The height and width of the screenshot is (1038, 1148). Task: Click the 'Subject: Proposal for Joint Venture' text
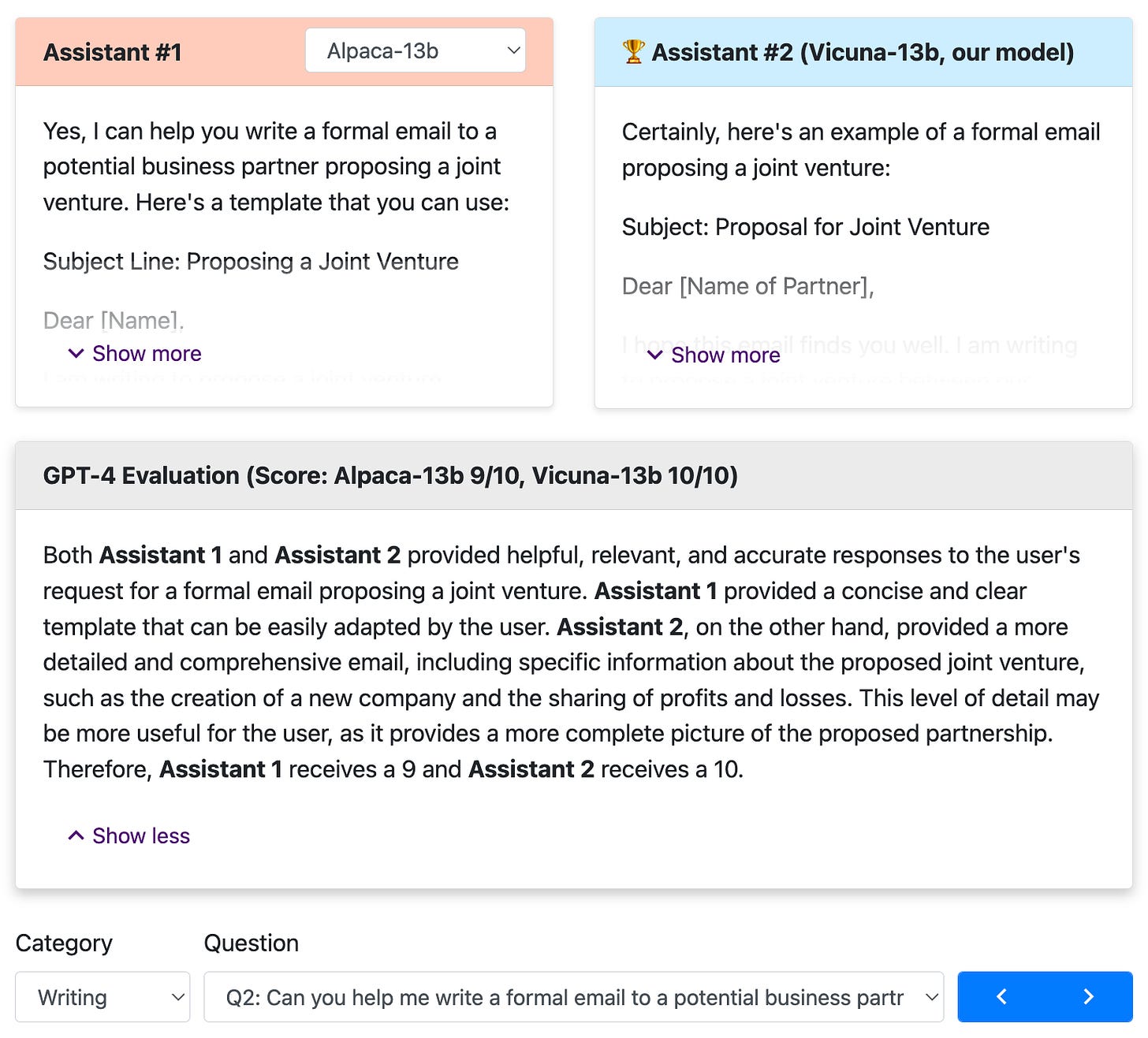[x=805, y=227]
